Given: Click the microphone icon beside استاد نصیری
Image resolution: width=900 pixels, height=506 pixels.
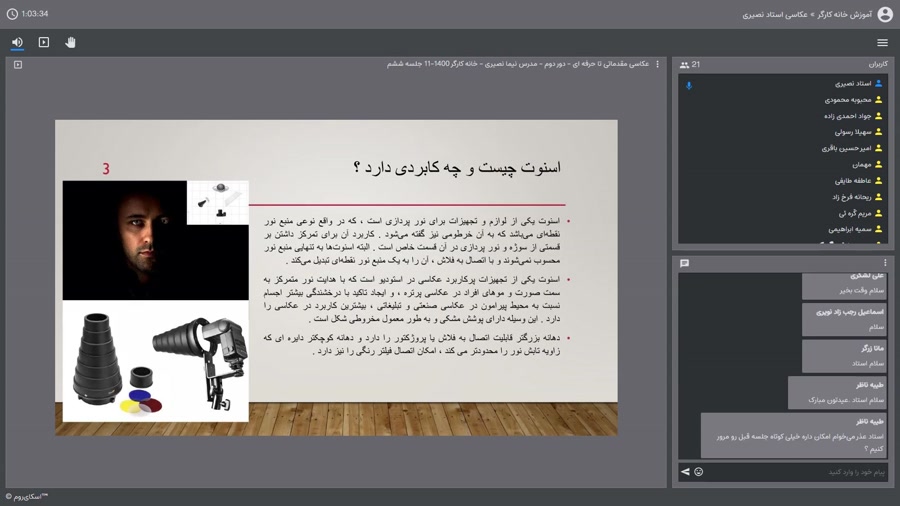Looking at the screenshot, I should click(x=689, y=85).
